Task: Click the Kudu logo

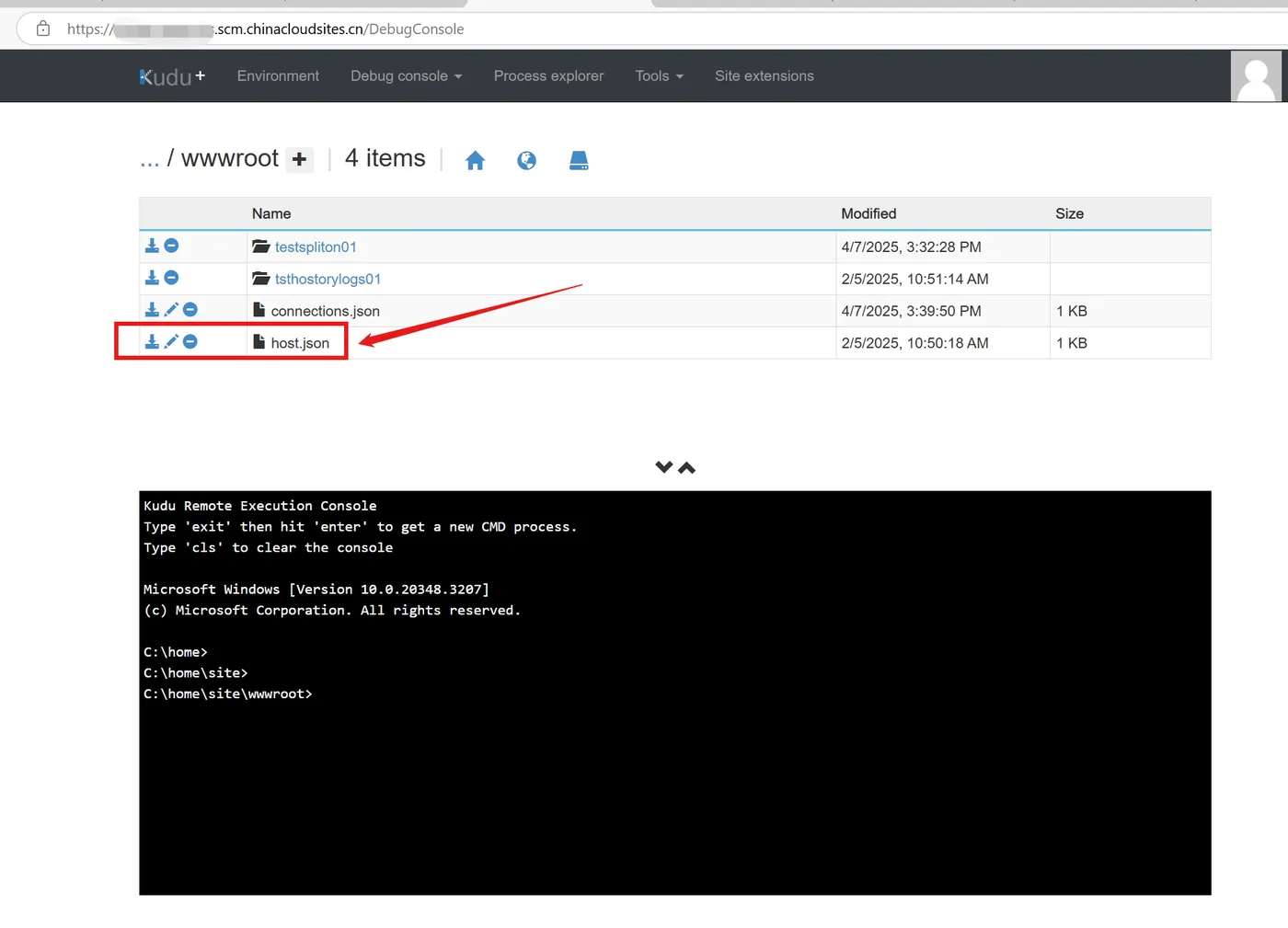Action: [172, 76]
